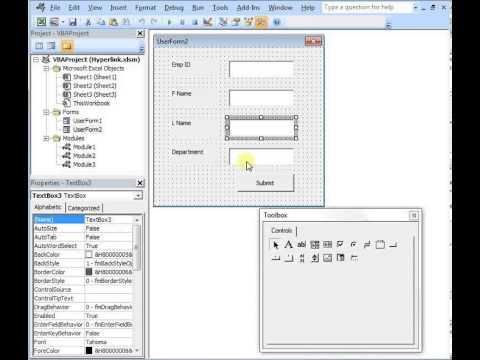Click the Paste clipboard icon

point(113,22)
